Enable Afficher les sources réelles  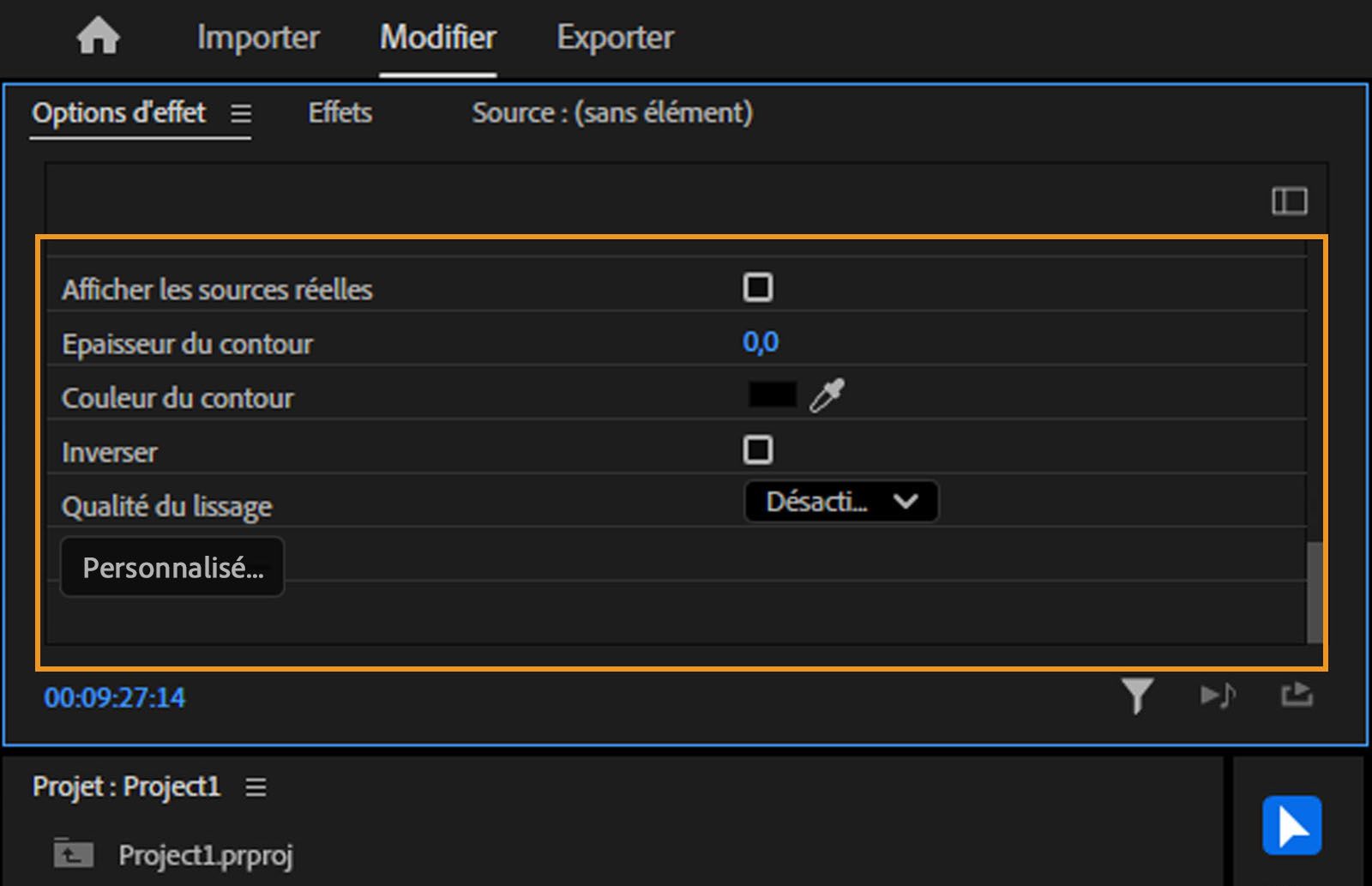click(x=758, y=288)
